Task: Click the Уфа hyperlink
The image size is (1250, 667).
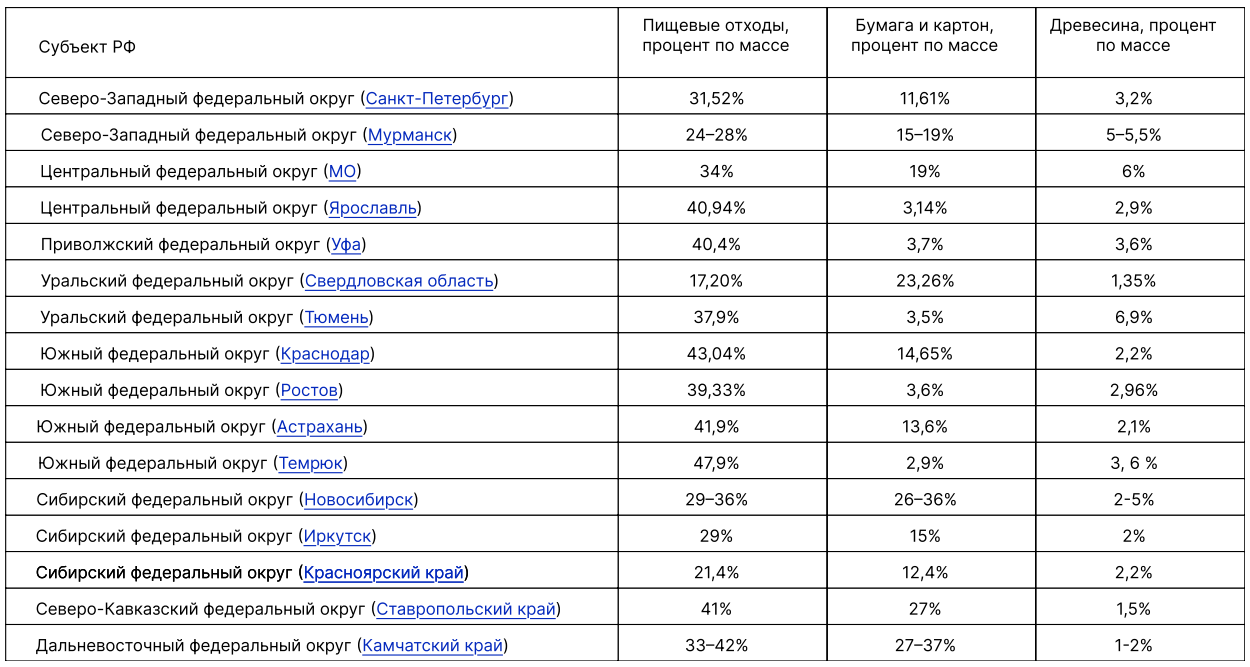Action: [346, 244]
